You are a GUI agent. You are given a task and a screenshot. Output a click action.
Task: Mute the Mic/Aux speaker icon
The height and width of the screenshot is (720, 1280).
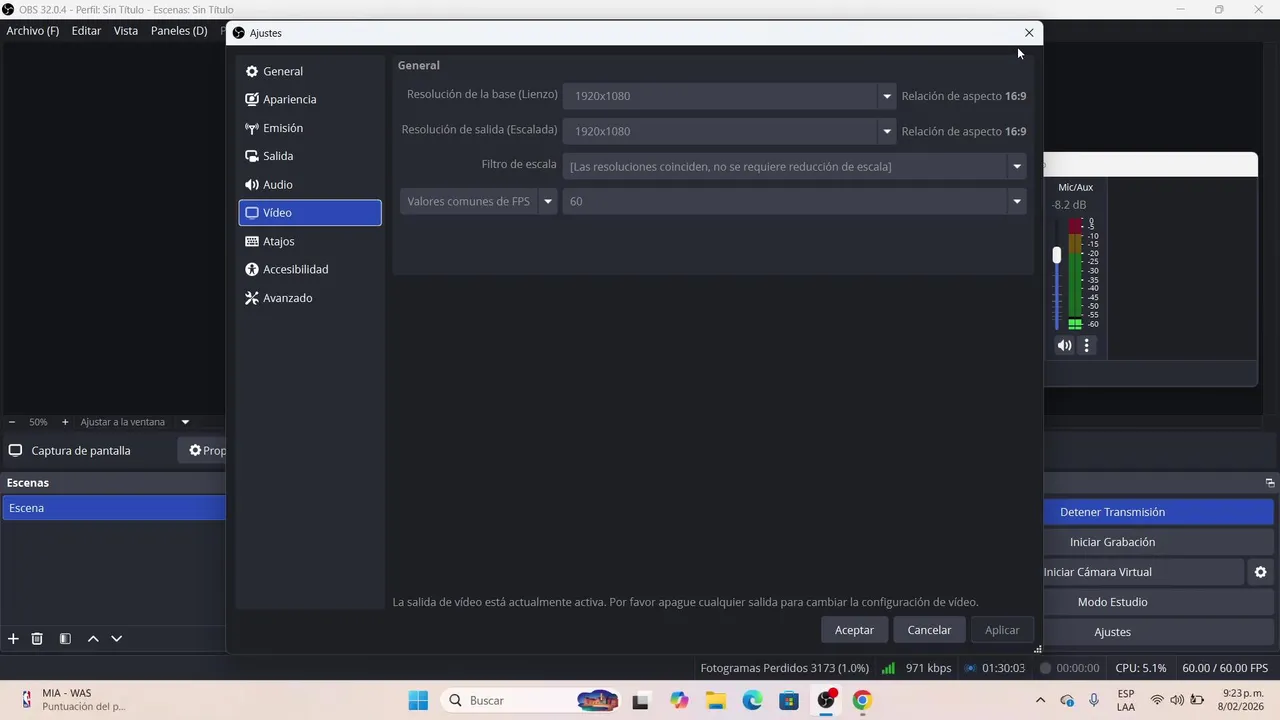click(1064, 345)
